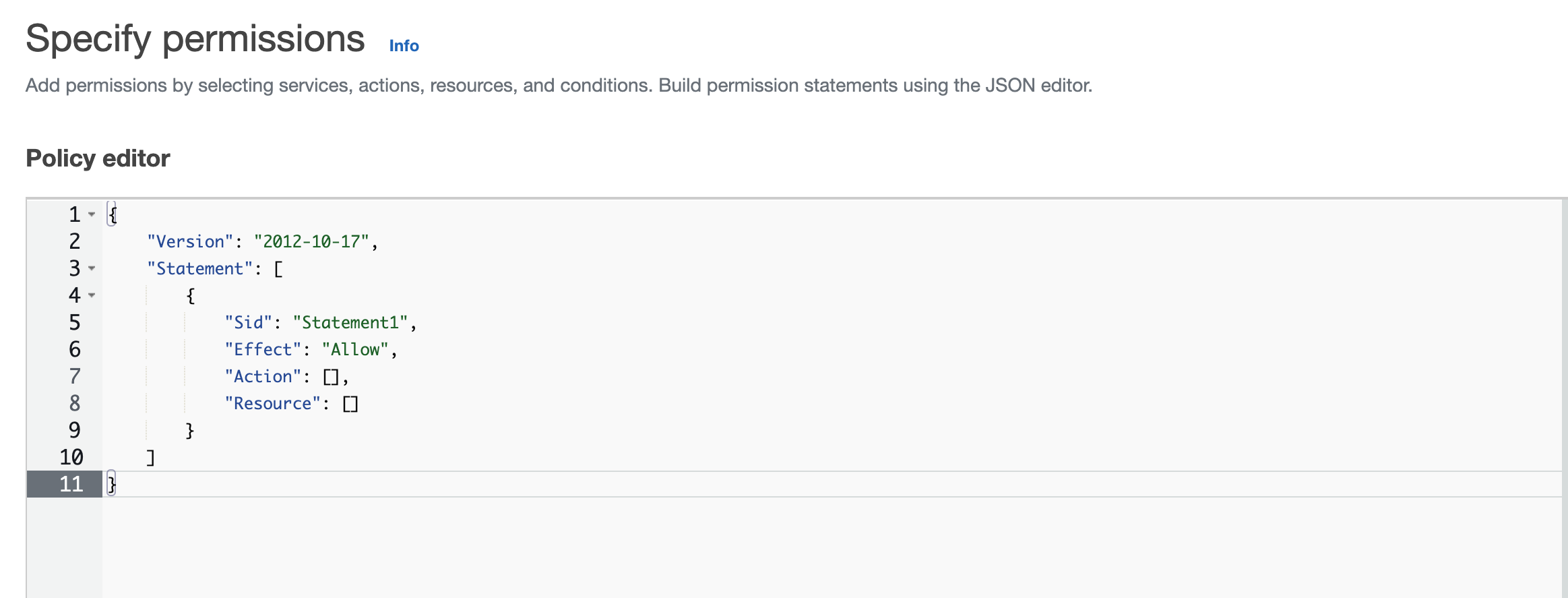Click inside the empty Action array brackets
1568x598 pixels.
tap(330, 376)
